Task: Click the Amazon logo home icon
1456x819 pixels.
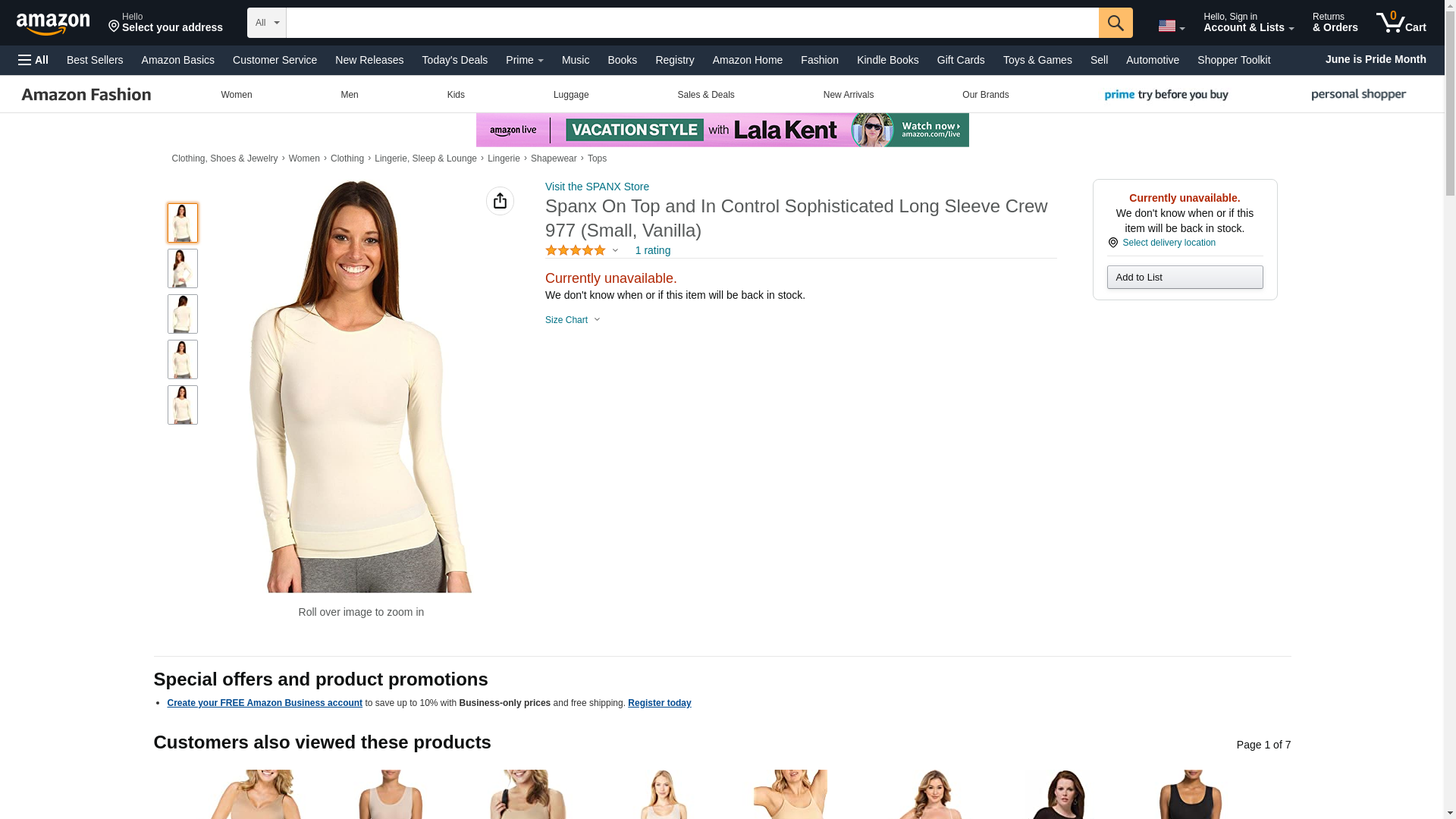Action: (53, 24)
